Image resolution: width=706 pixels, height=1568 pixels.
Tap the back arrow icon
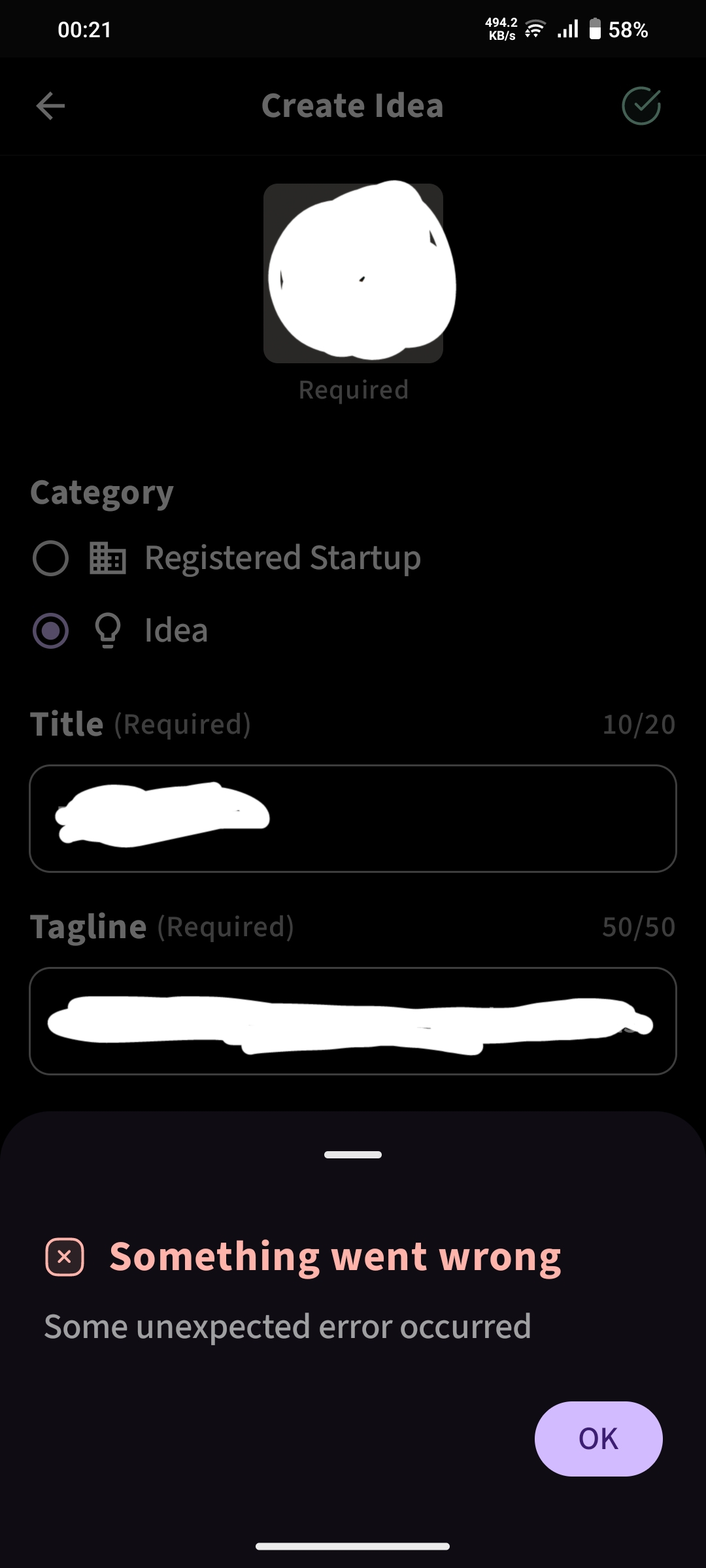pyautogui.click(x=50, y=106)
